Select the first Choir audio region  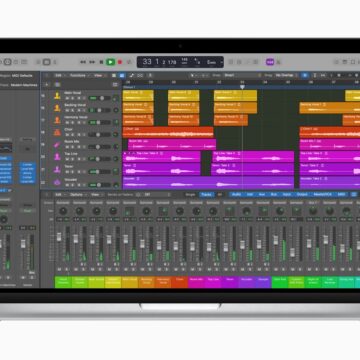click(168, 132)
